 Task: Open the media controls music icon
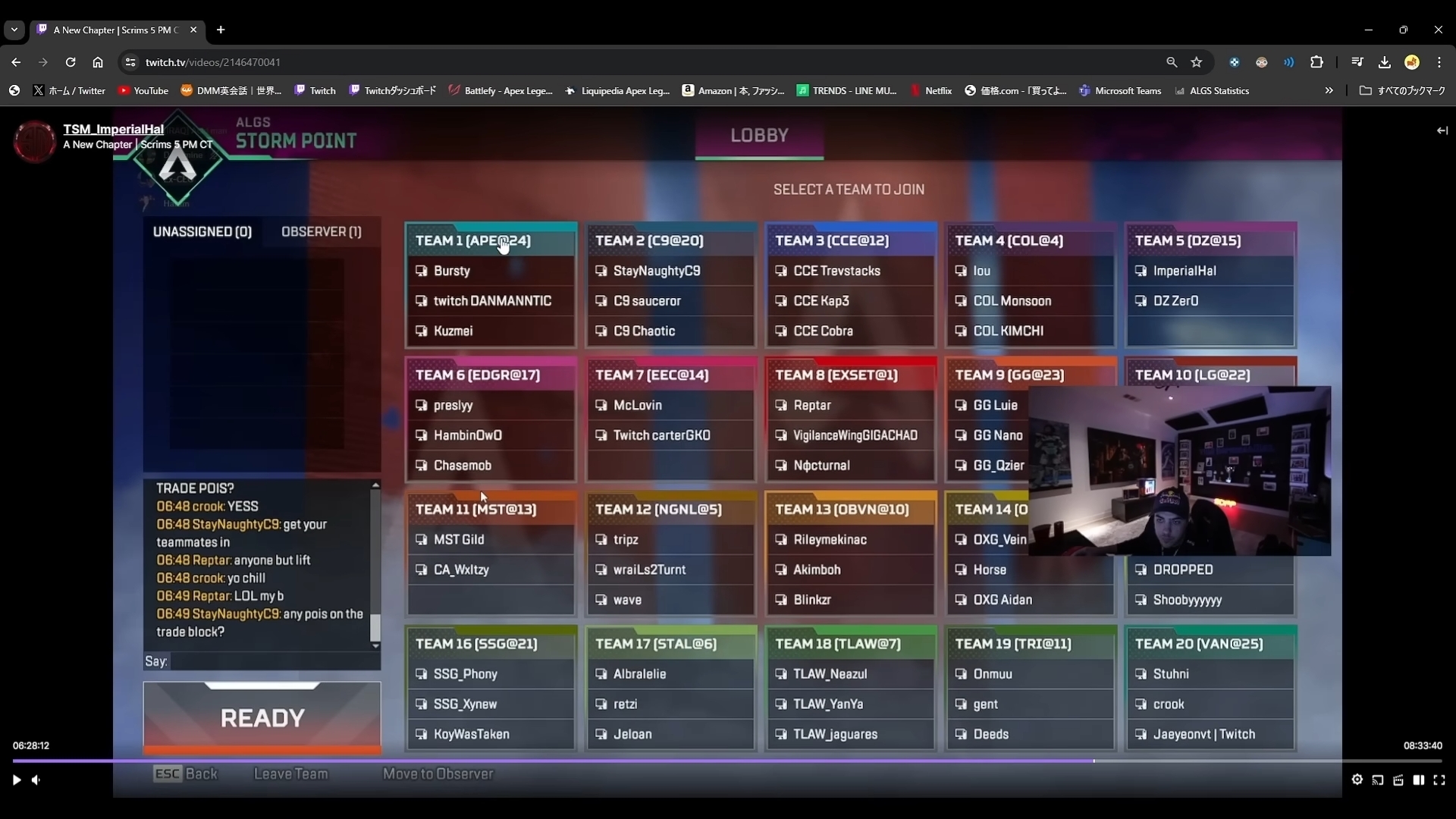[x=1357, y=62]
